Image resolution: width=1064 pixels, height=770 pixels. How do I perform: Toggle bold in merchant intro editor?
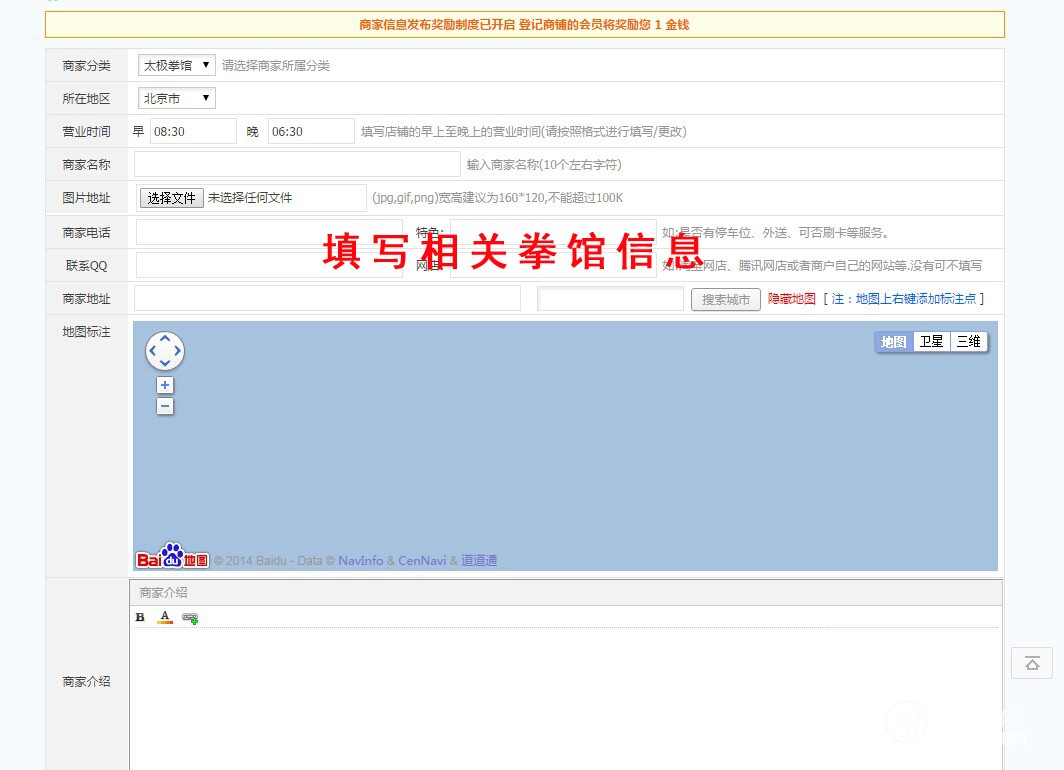pos(140,617)
